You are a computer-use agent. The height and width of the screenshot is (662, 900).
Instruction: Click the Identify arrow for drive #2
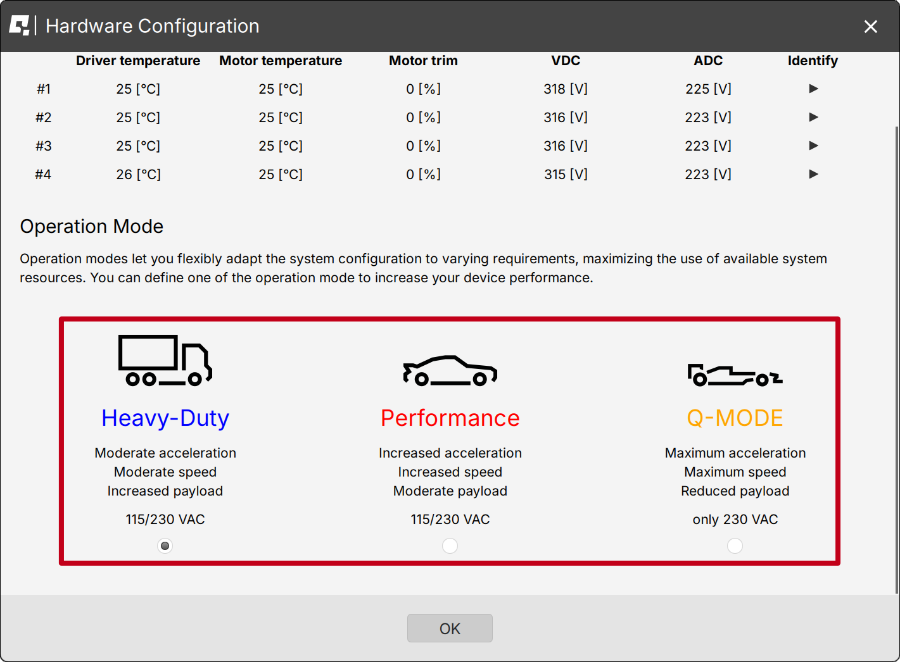coord(813,117)
